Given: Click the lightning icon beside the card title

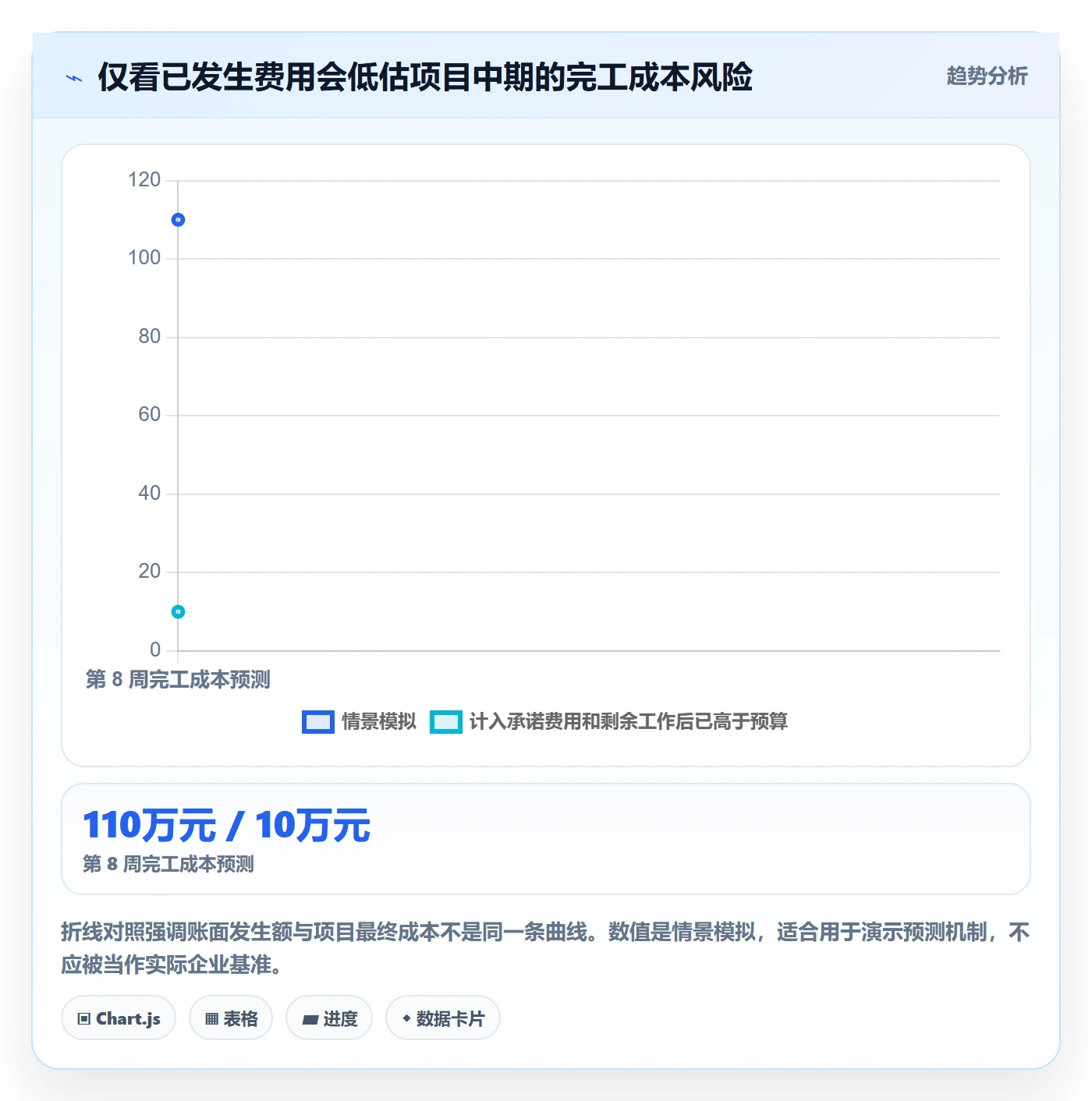Looking at the screenshot, I should point(74,78).
